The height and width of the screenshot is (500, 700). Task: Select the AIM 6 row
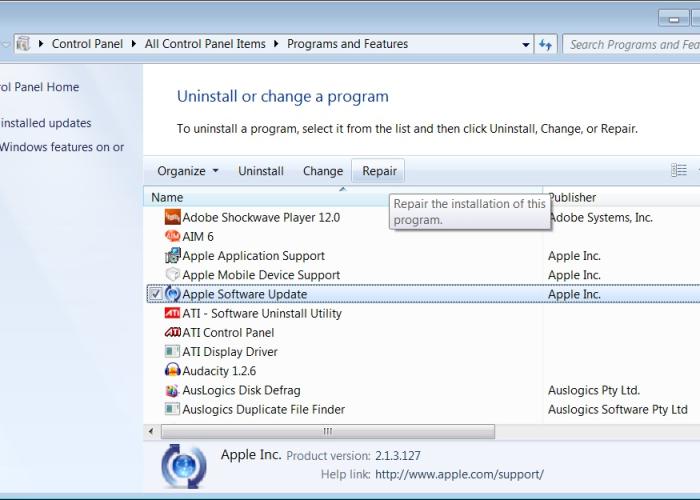(x=423, y=236)
